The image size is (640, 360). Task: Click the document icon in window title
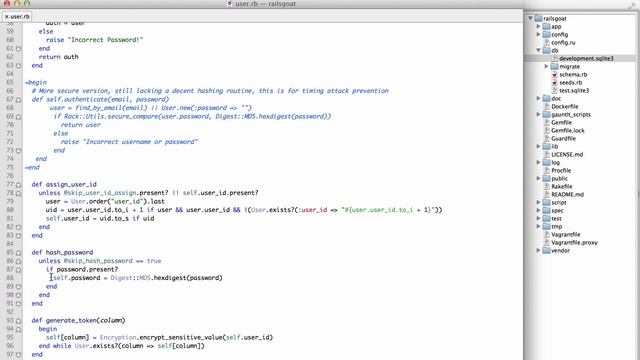tap(229, 4)
